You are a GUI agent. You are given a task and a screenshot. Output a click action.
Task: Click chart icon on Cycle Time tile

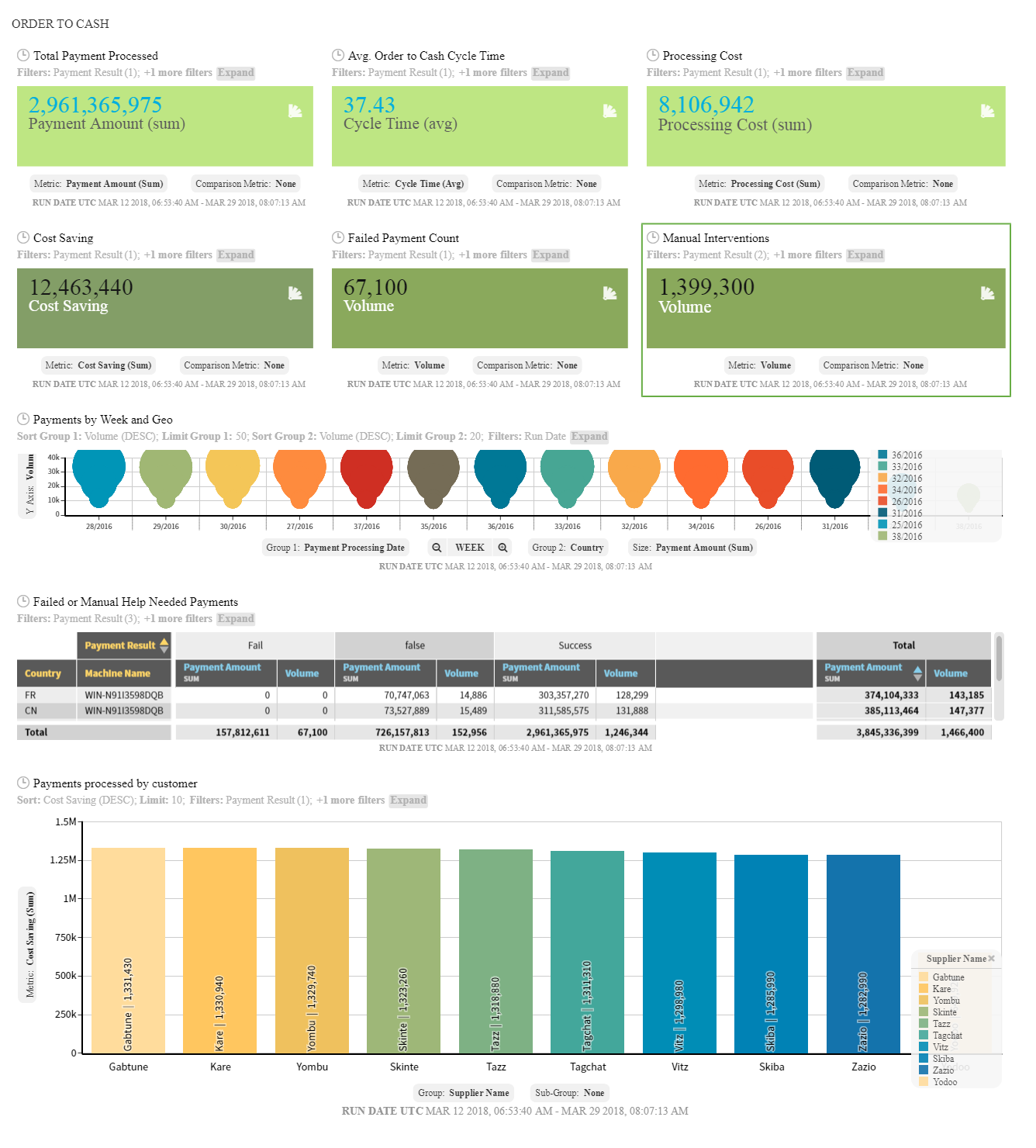(610, 111)
